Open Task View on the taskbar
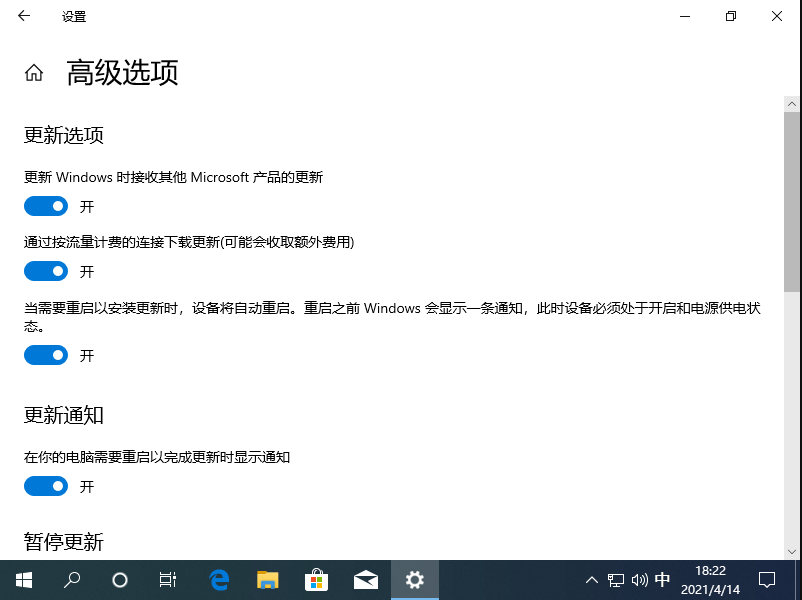The image size is (802, 600). pyautogui.click(x=168, y=579)
